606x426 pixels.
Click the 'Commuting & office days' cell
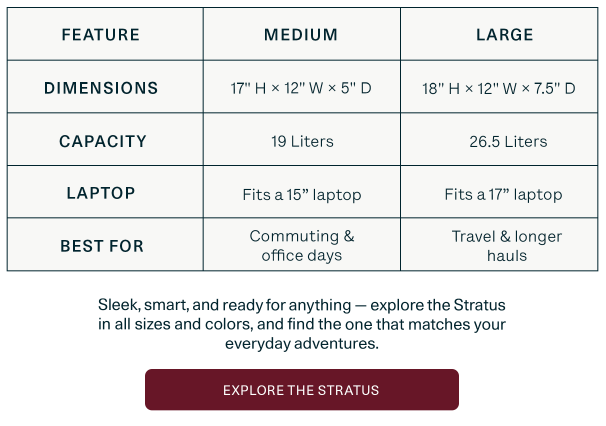(x=302, y=246)
